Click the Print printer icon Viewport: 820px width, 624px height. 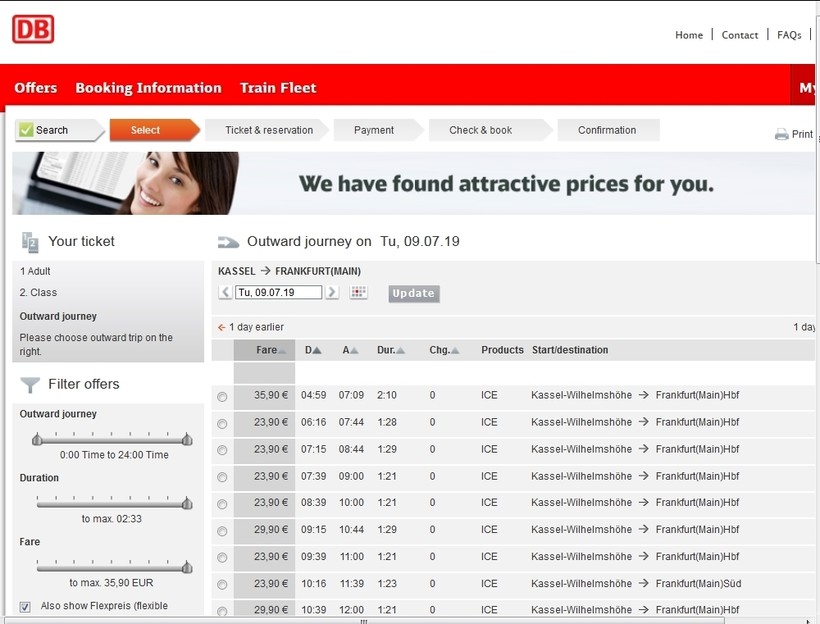[781, 134]
